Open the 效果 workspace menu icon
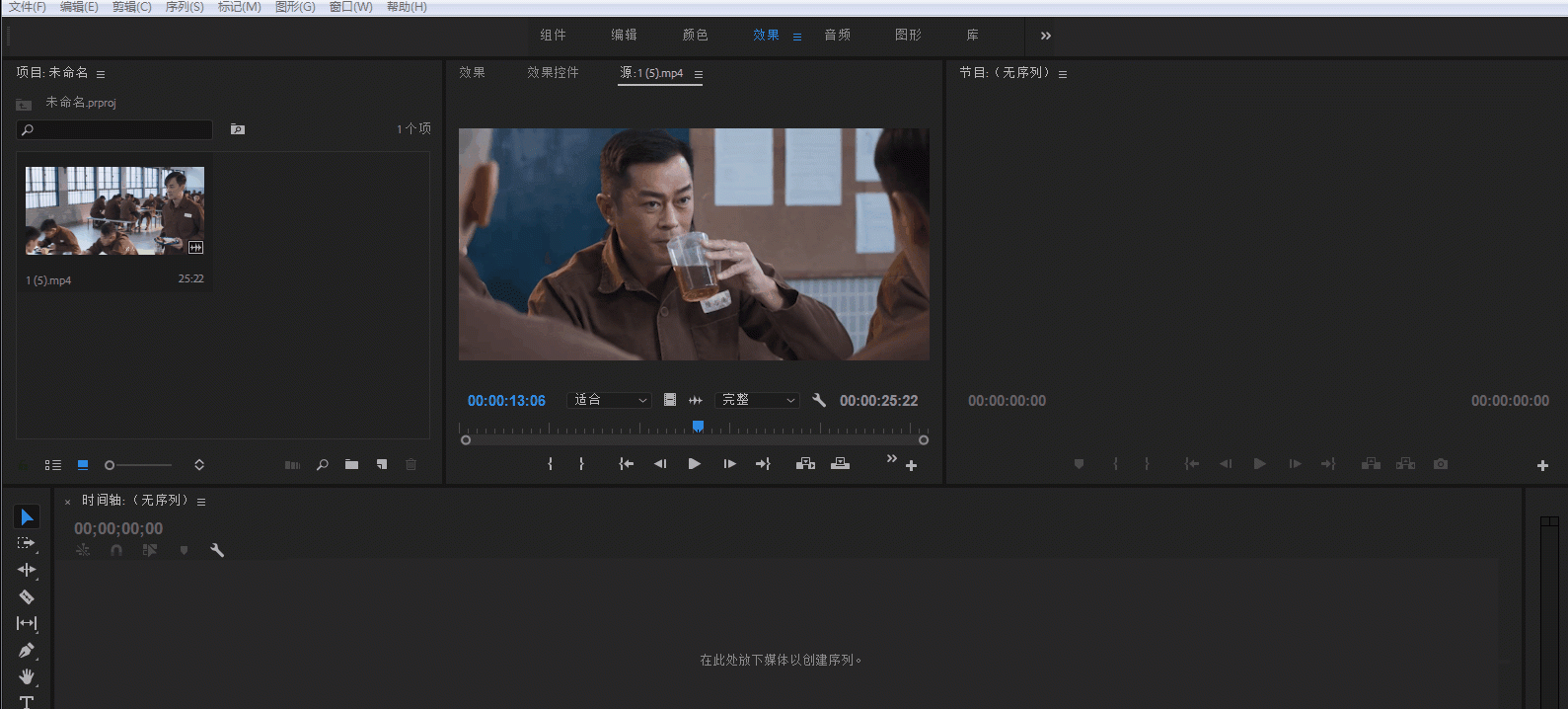The height and width of the screenshot is (709, 1568). coord(797,37)
